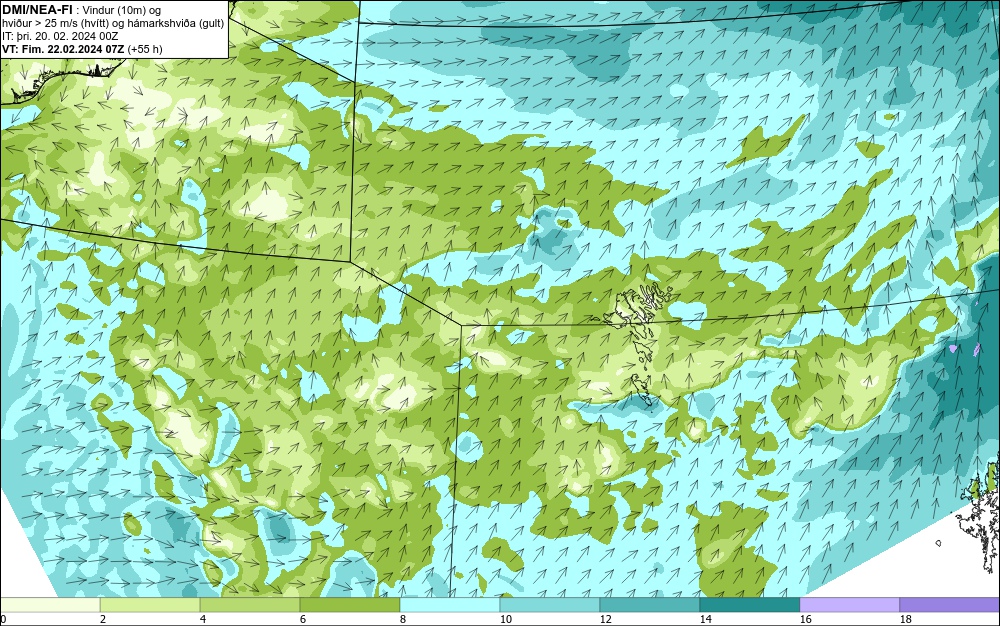
Task: Click the DMI/NEA-FI title text
Action: coord(36,10)
